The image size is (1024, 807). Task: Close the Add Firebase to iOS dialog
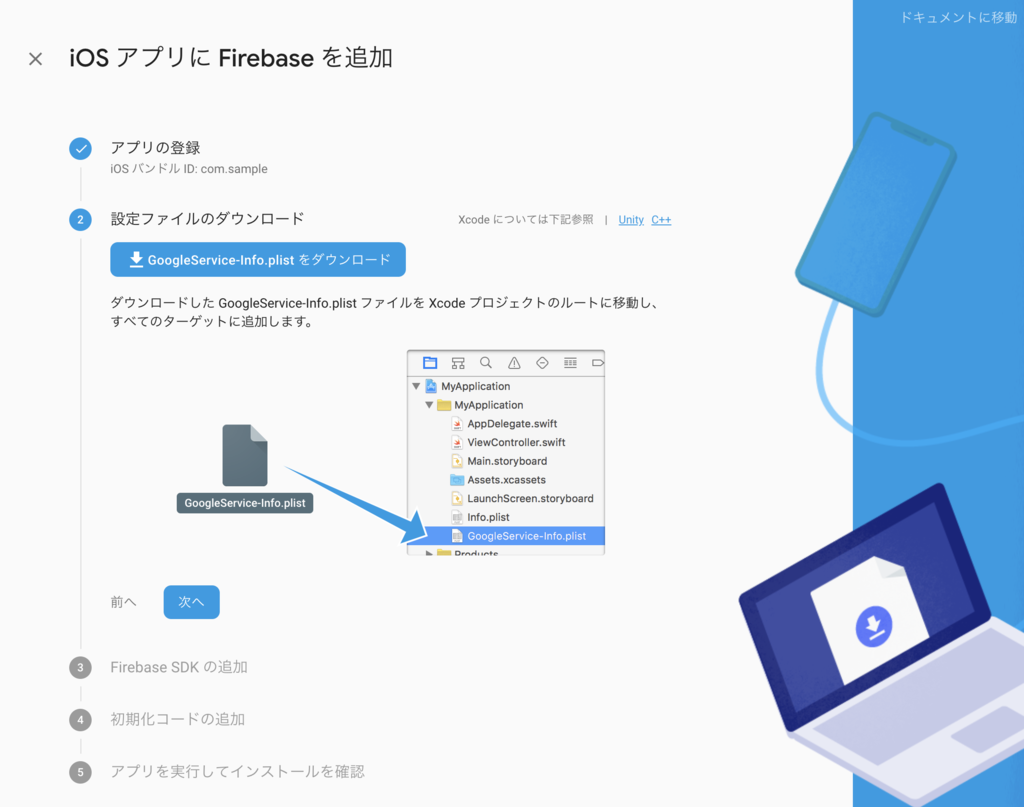click(x=35, y=59)
